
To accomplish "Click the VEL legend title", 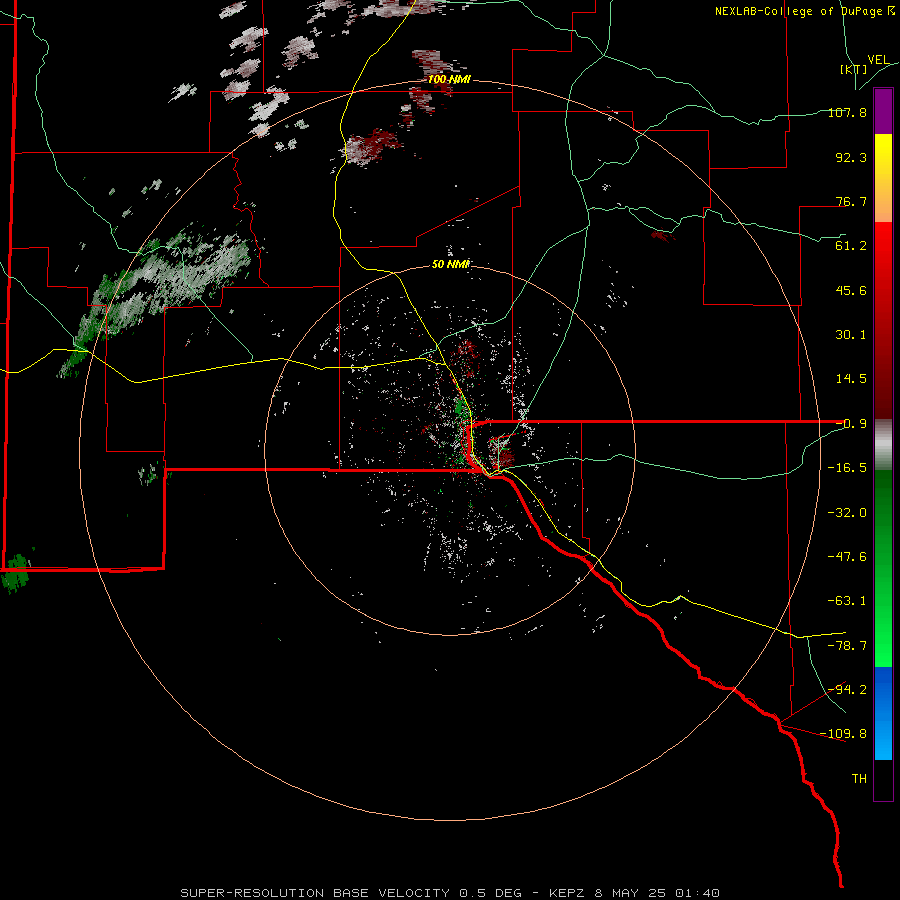I will tap(878, 60).
